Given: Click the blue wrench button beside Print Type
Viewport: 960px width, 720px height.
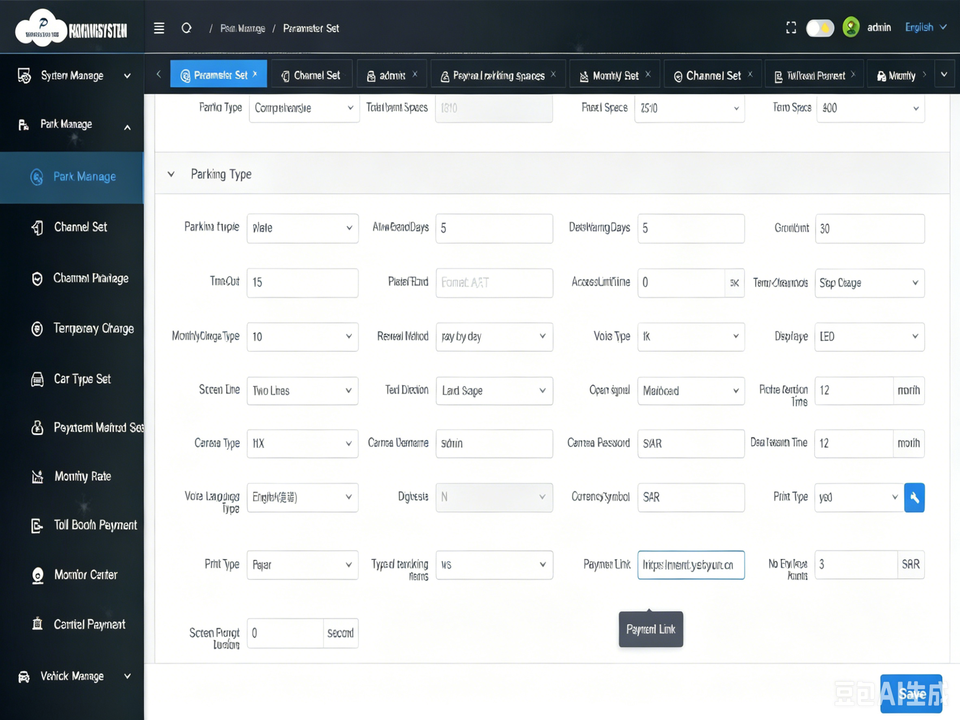Looking at the screenshot, I should 914,498.
